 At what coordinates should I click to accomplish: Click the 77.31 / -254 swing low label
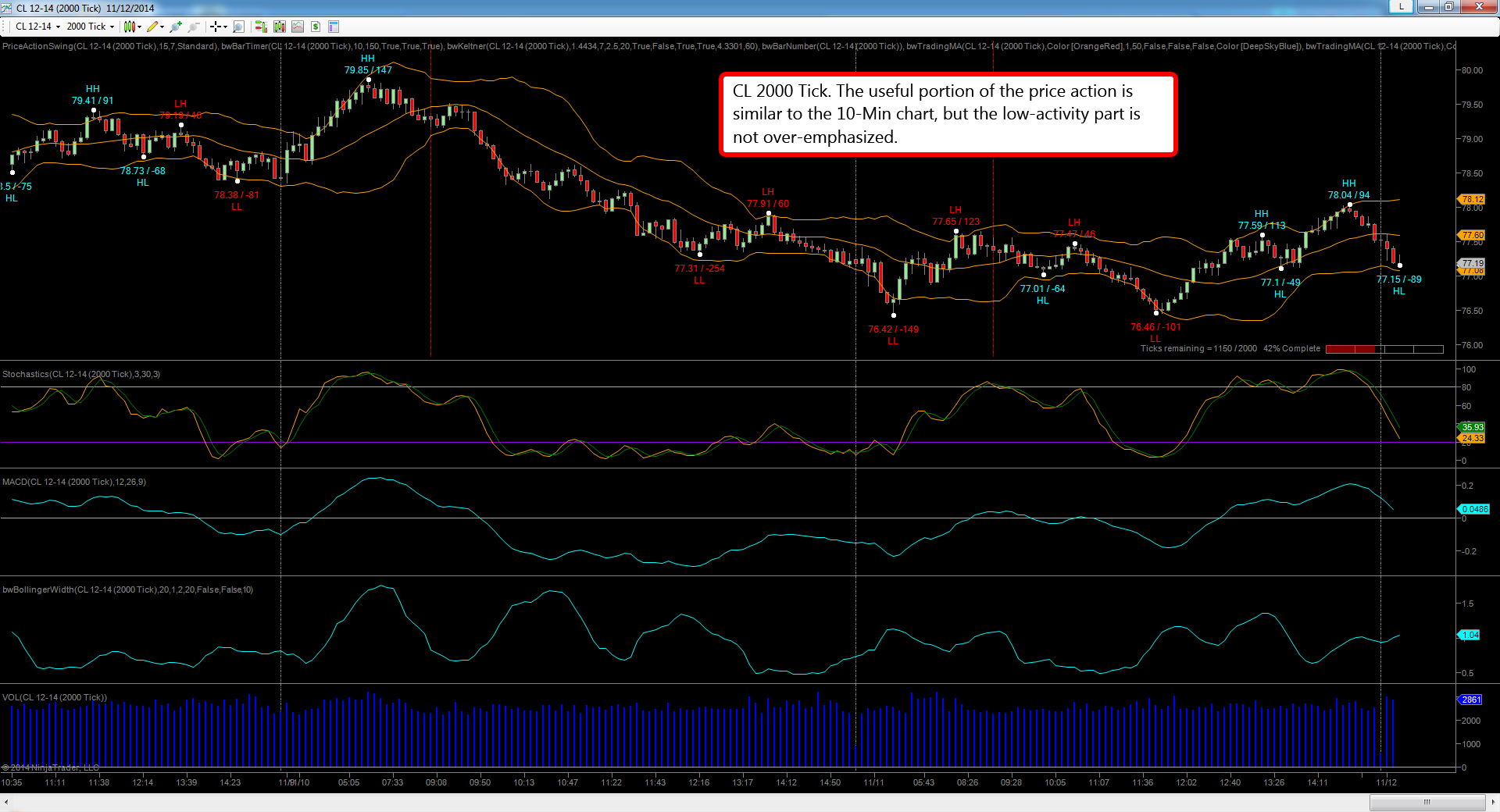tap(699, 269)
